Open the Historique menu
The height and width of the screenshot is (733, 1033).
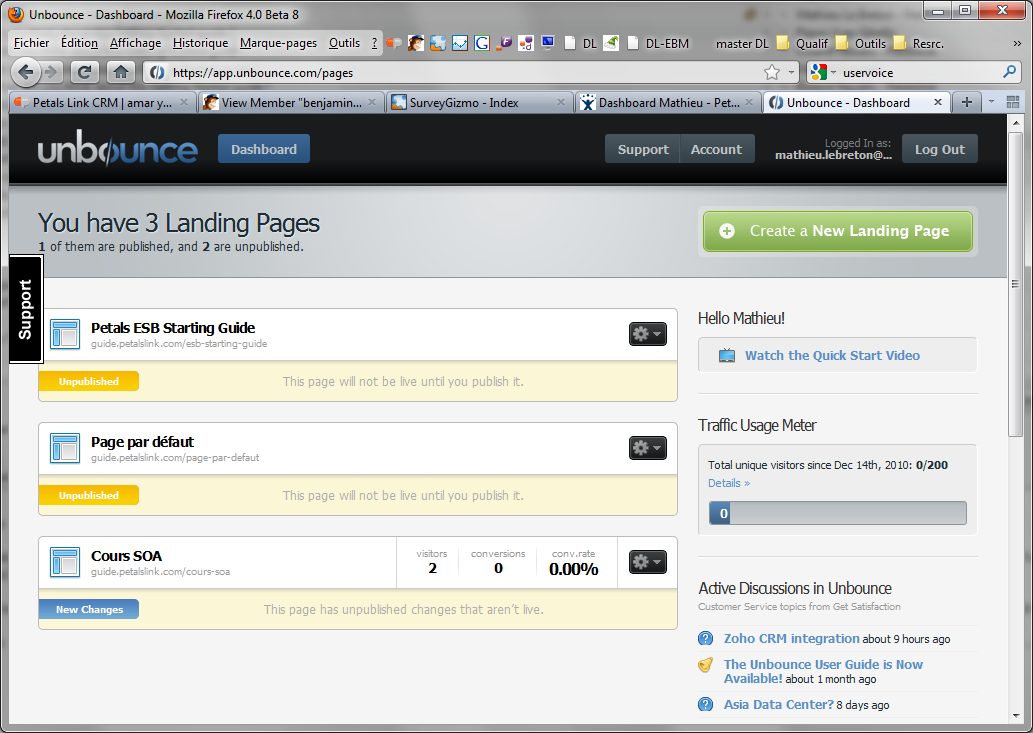pos(200,43)
